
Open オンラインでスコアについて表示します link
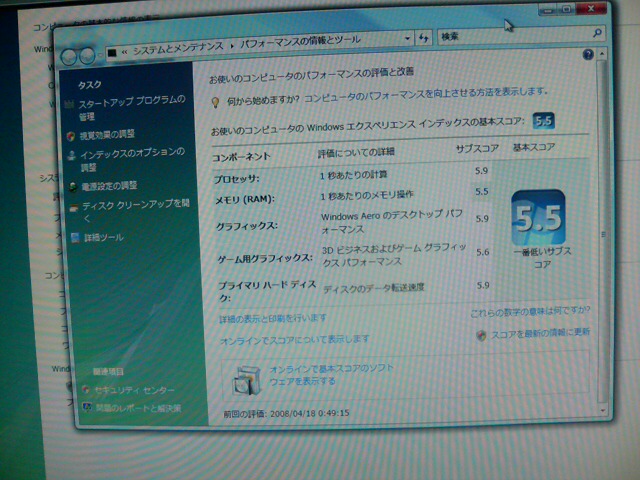[295, 340]
